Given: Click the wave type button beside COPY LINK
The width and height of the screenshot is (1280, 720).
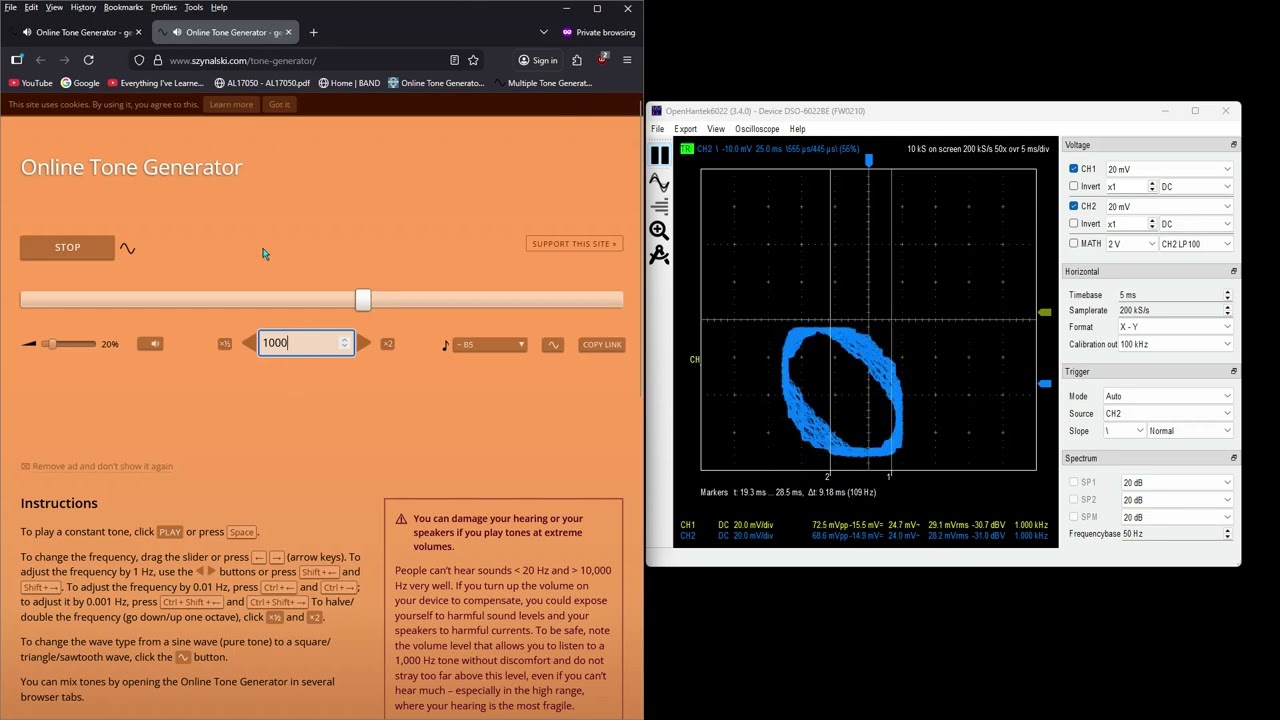Looking at the screenshot, I should coord(553,345).
